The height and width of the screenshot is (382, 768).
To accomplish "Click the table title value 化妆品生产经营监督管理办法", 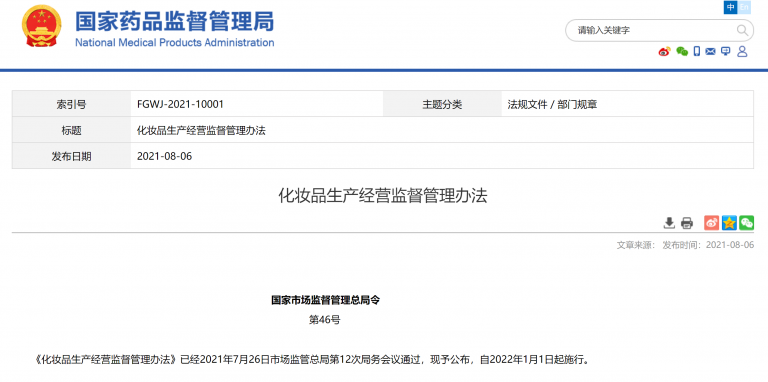I will click(x=201, y=130).
